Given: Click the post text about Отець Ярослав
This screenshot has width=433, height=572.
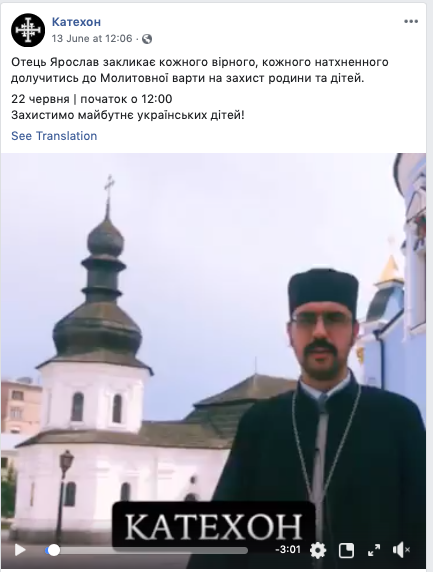Looking at the screenshot, I should click(200, 70).
